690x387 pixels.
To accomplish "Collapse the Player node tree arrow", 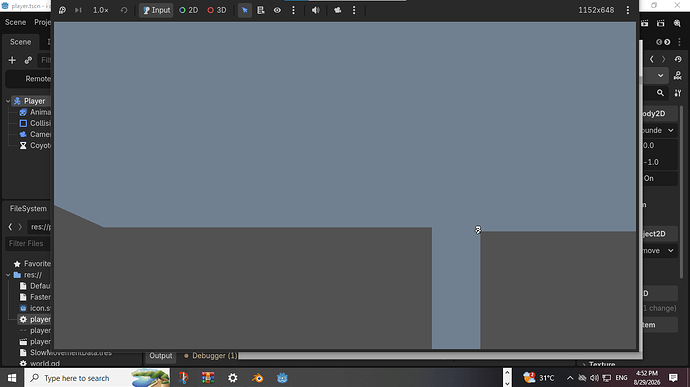I will 8,101.
